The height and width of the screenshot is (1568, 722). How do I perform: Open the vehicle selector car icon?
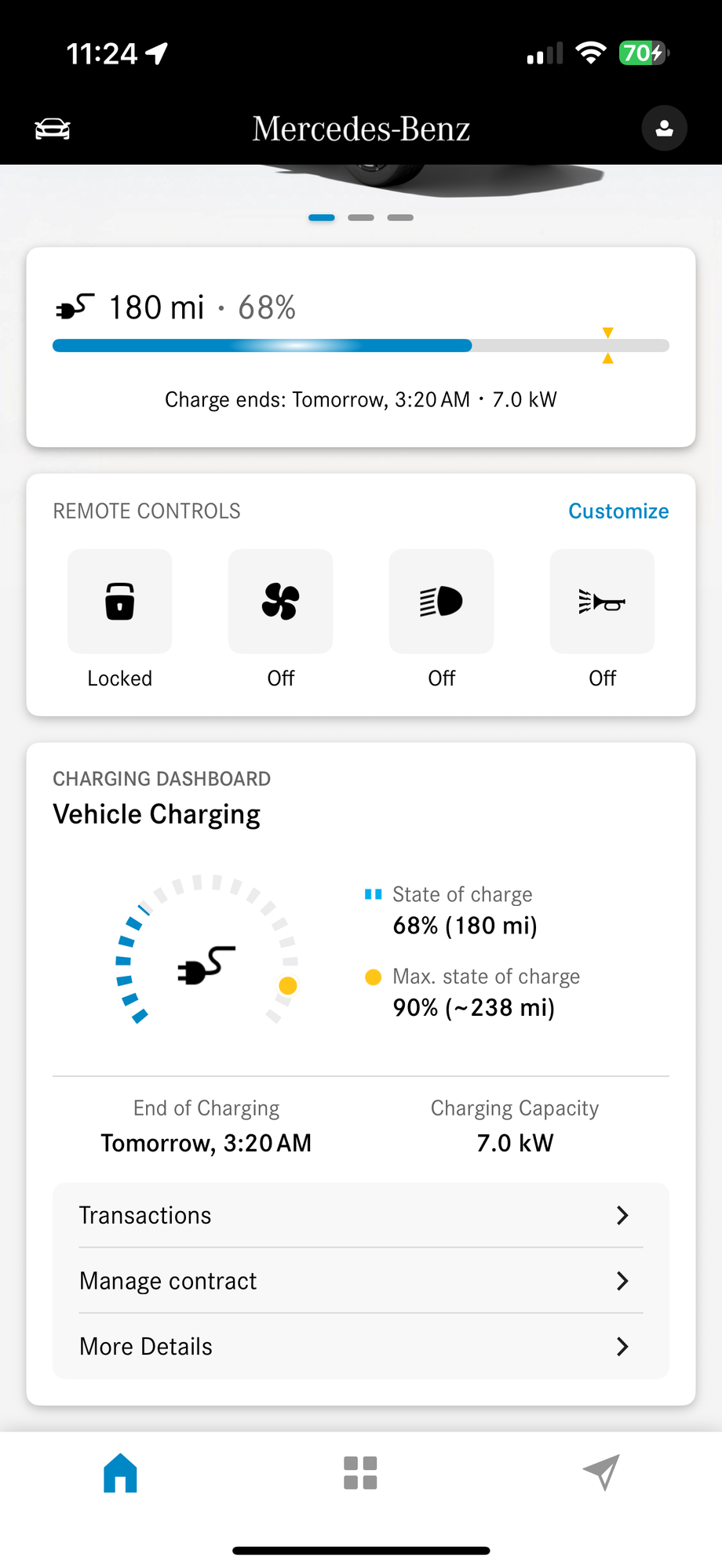53,129
